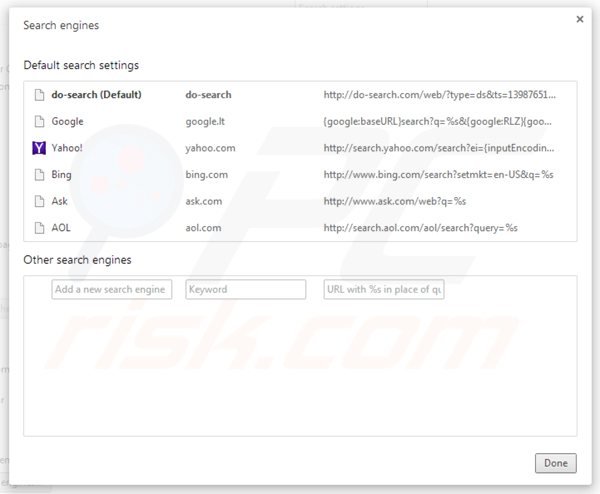Click the page icon beside do-search (Default)
Screen dimensions: 600x494
click(39, 95)
